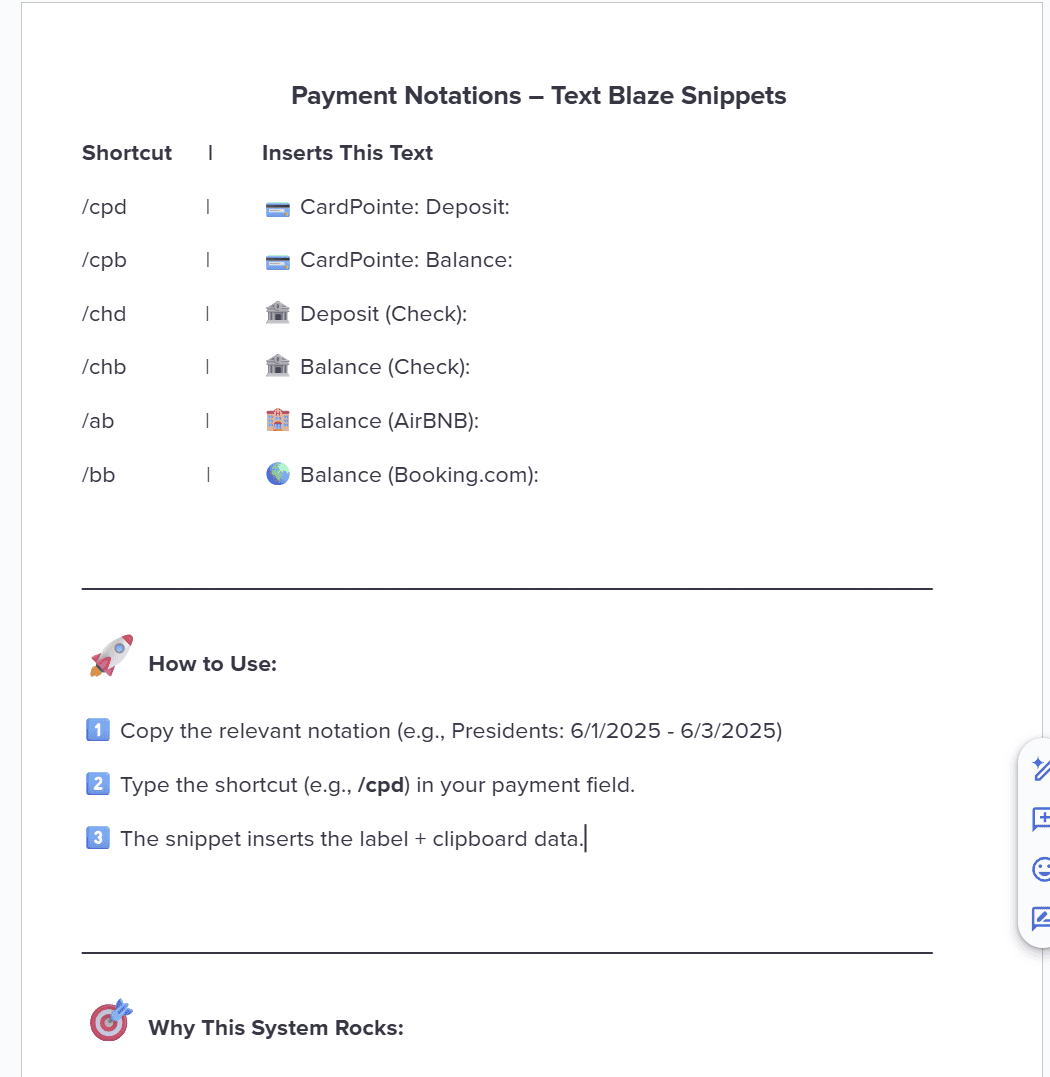The image size is (1050, 1077).
Task: Insert an emoji reaction via smiley icon
Action: point(1041,869)
